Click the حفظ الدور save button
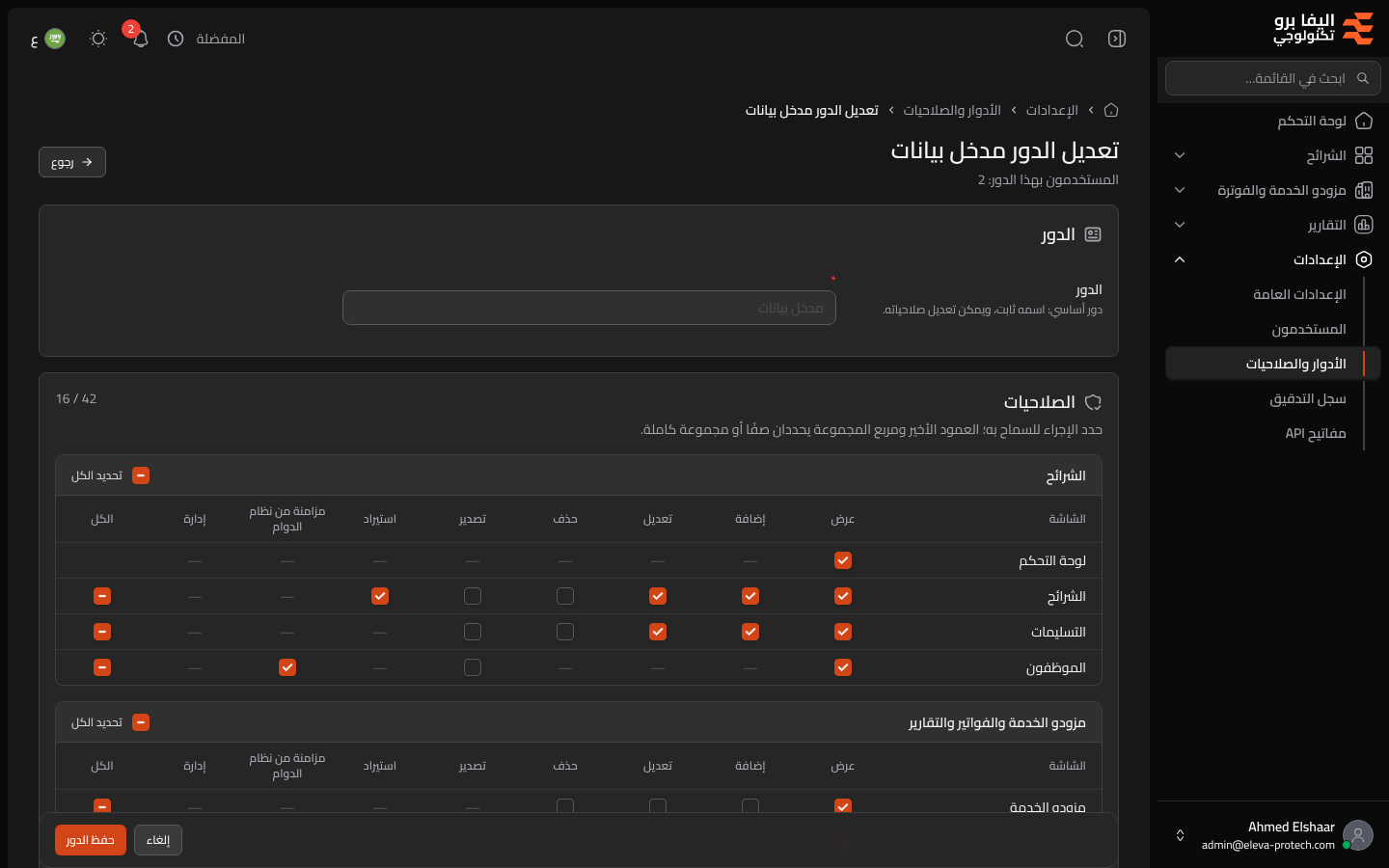 point(90,840)
